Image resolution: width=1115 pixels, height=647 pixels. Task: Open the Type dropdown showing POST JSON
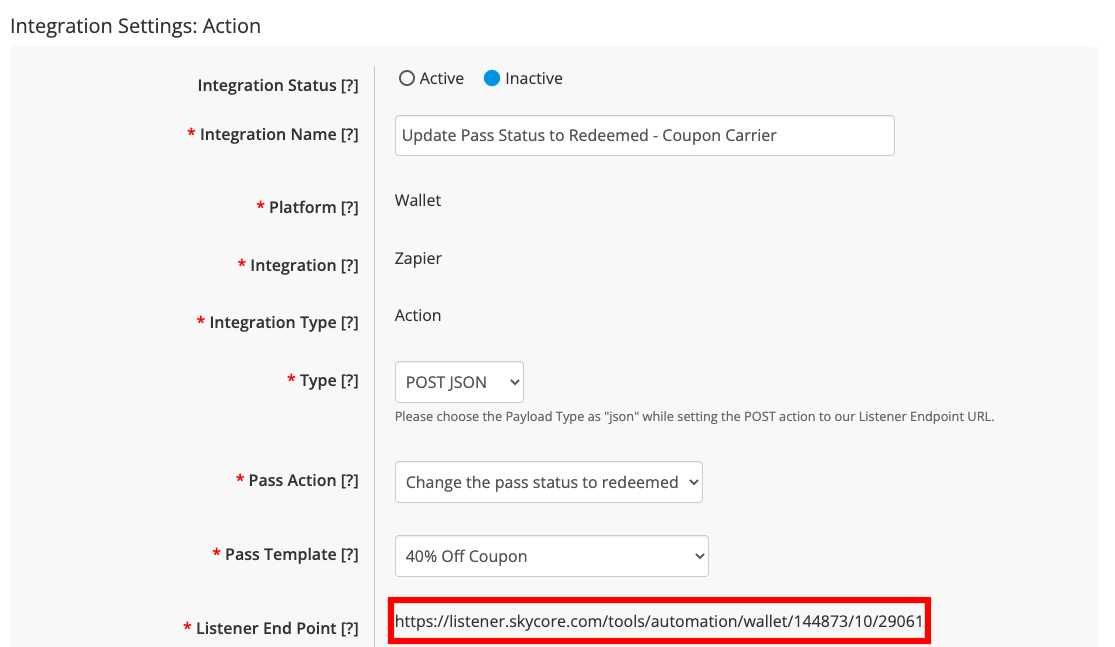tap(459, 382)
